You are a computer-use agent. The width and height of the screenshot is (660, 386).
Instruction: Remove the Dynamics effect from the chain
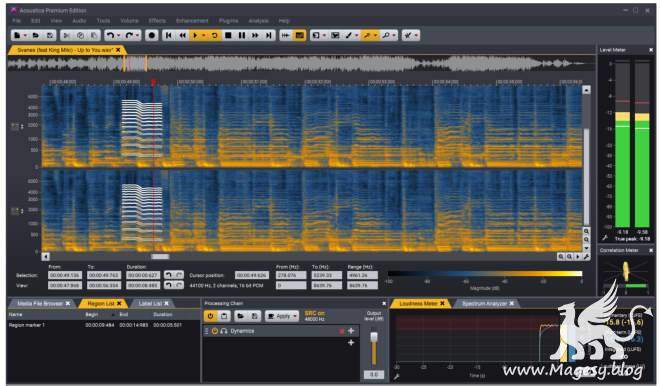[341, 331]
